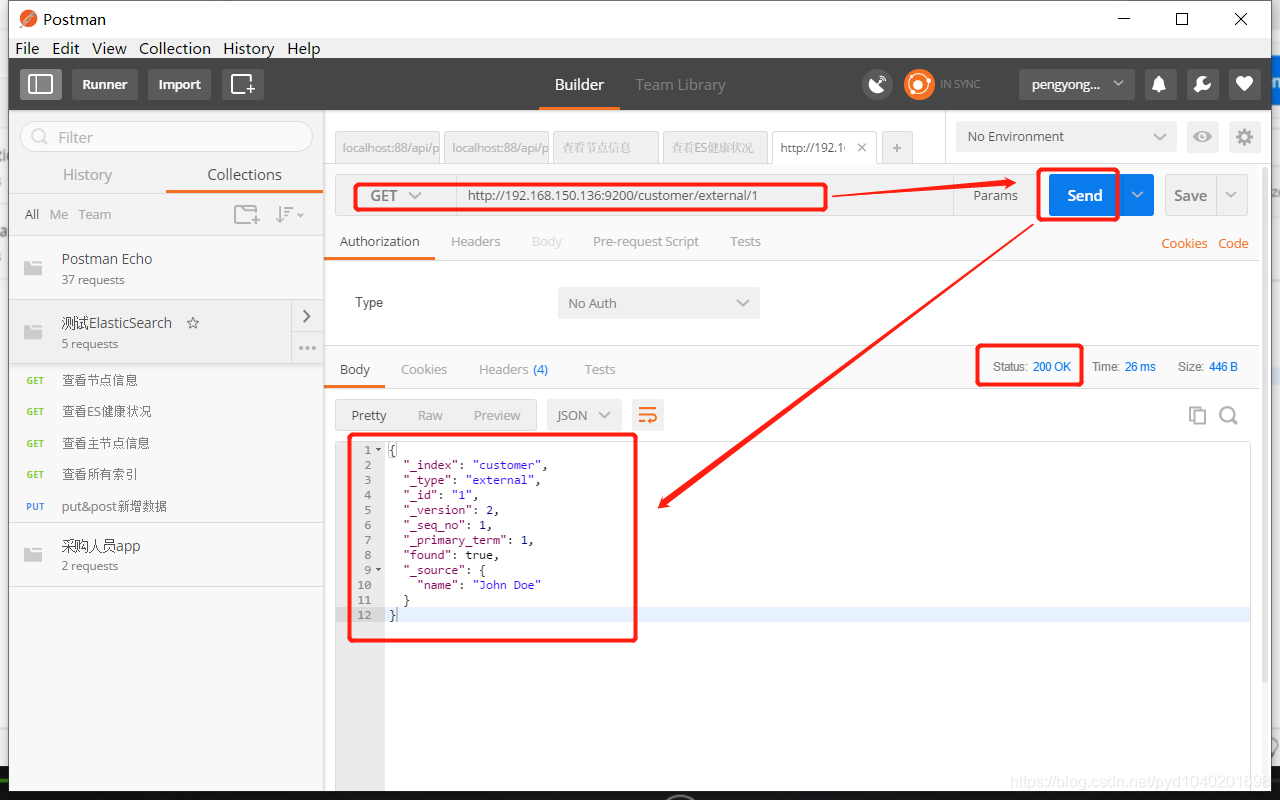This screenshot has height=800, width=1280.
Task: Open the pengyong account dropdown
Action: 1077,84
